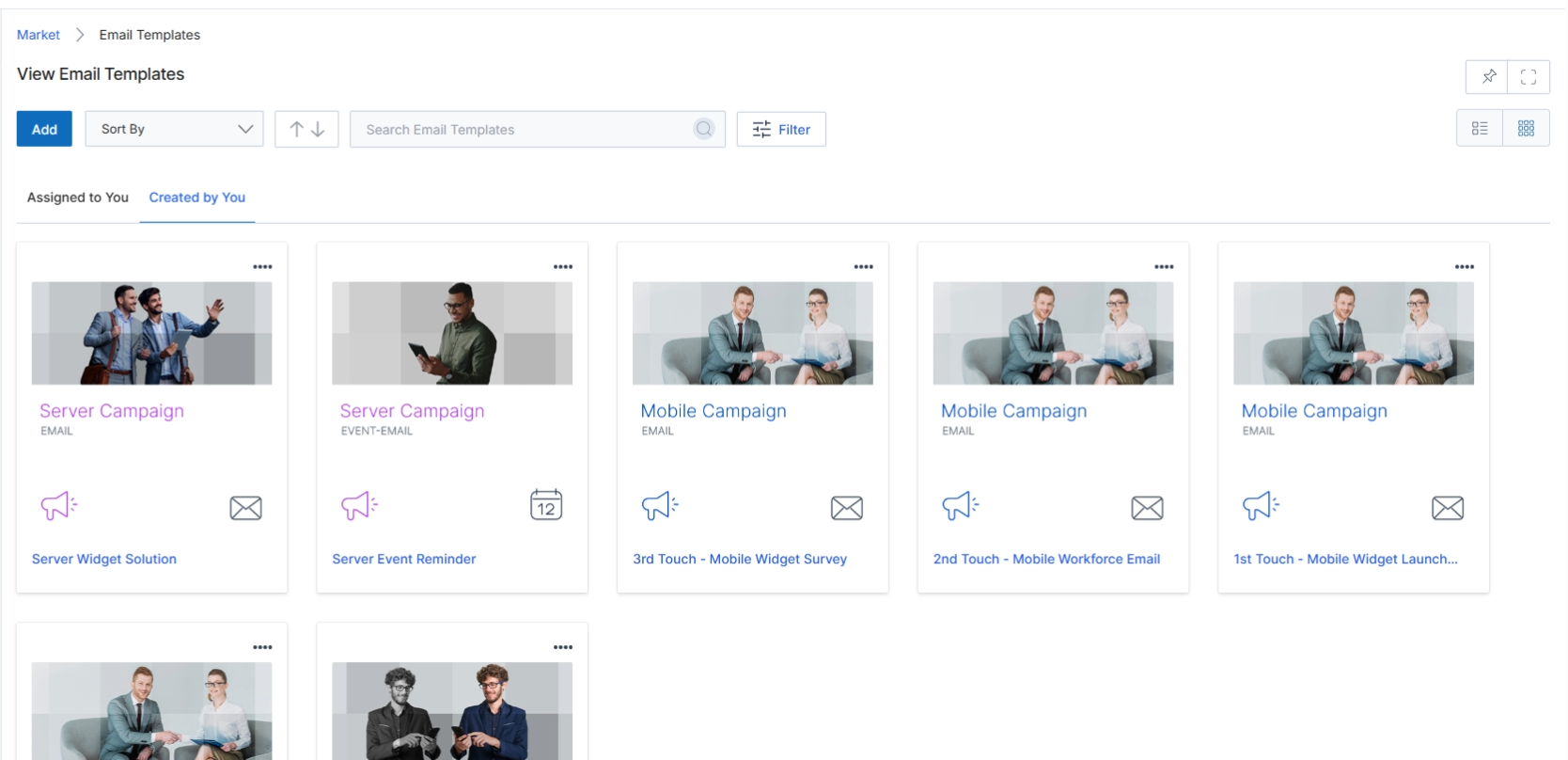Open 3rd Touch - Mobile Widget Survey template
The height and width of the screenshot is (760, 1568).
pos(740,559)
